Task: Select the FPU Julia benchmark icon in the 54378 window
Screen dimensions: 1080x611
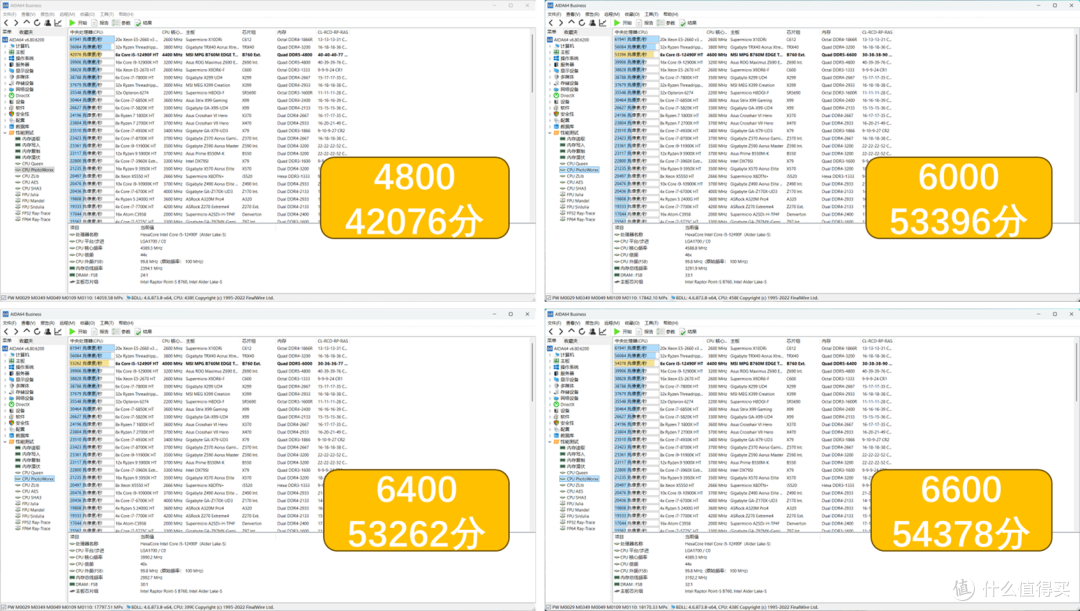Action: point(563,504)
